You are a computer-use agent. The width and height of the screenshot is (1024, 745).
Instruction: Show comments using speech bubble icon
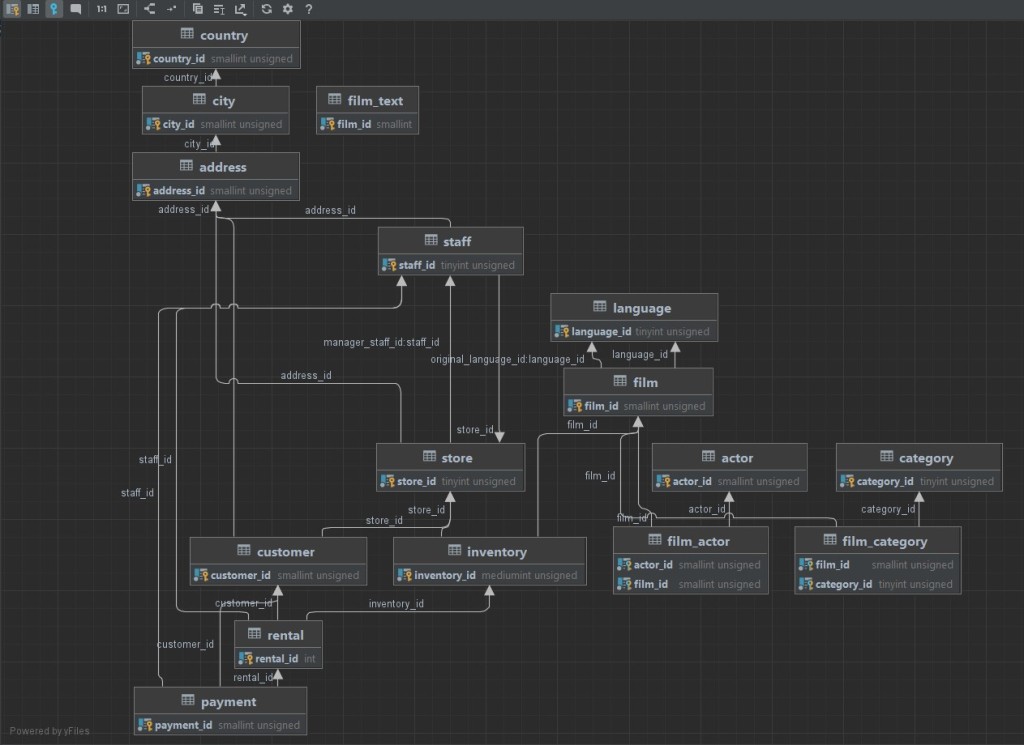[x=76, y=9]
